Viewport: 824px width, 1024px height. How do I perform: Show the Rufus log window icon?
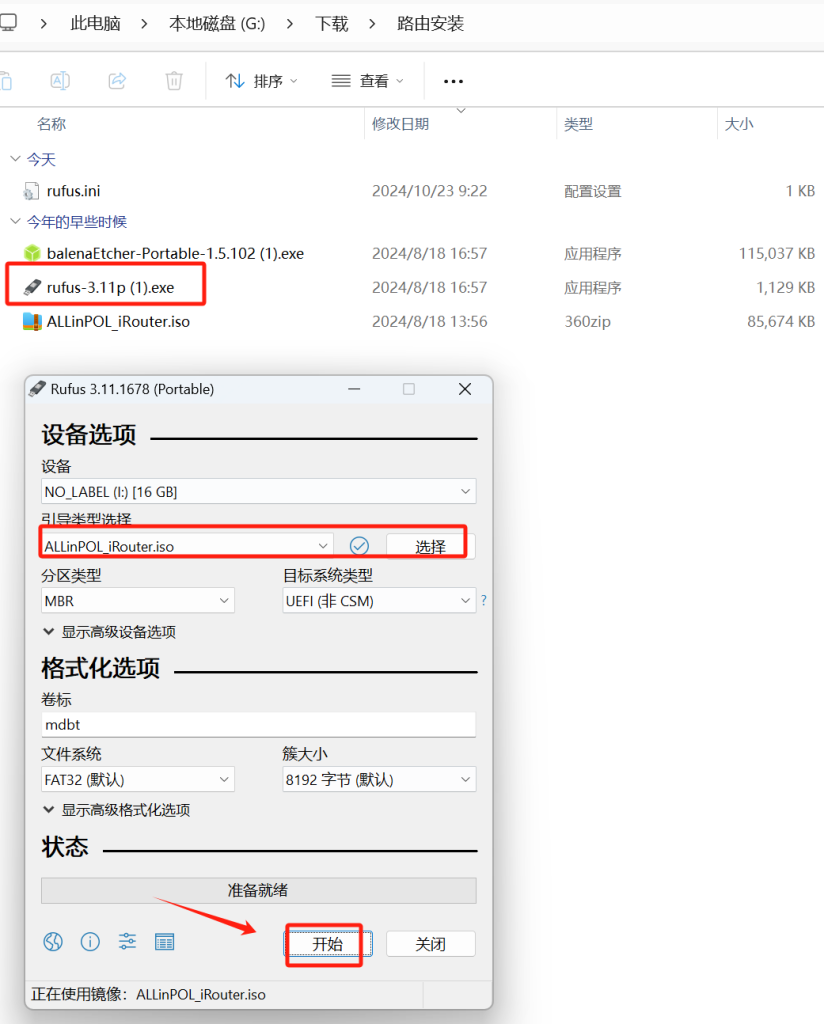[165, 942]
